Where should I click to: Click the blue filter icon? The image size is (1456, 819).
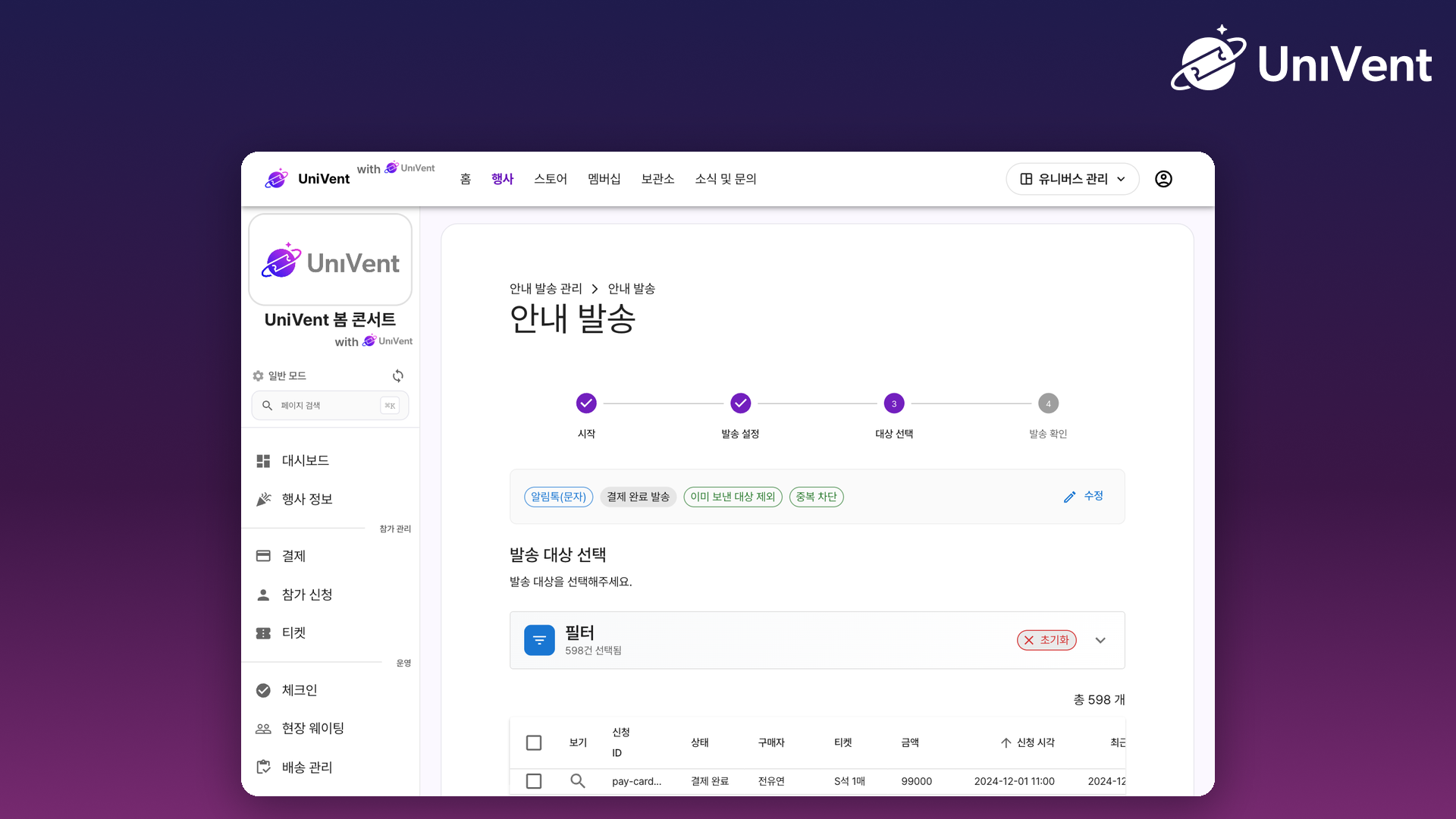pyautogui.click(x=539, y=640)
